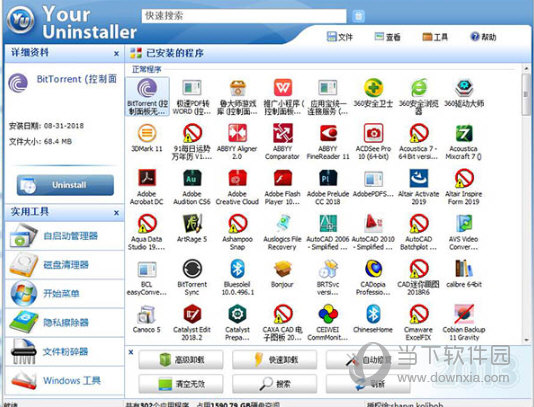
Task: Close the 实用工具 panel
Action: tap(116, 213)
